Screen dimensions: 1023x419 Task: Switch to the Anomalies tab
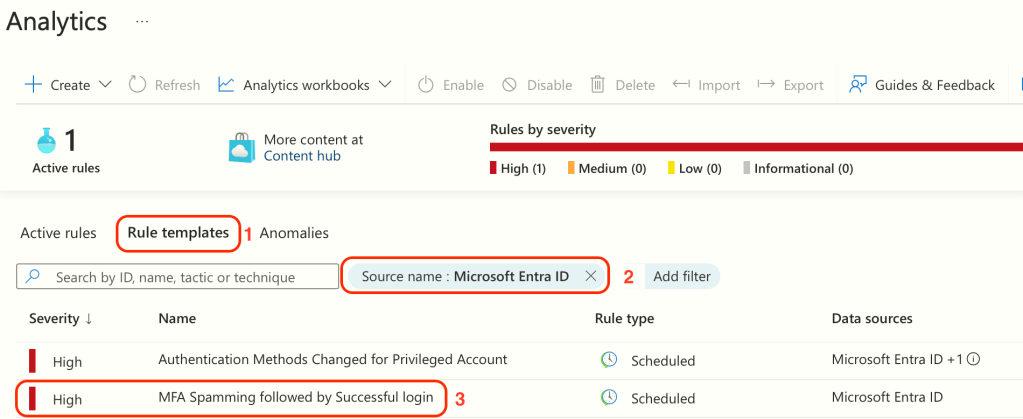tap(294, 233)
